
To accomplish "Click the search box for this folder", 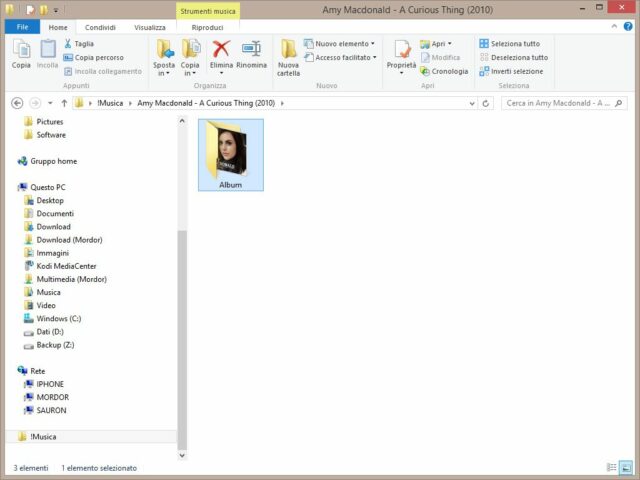I will coord(560,103).
